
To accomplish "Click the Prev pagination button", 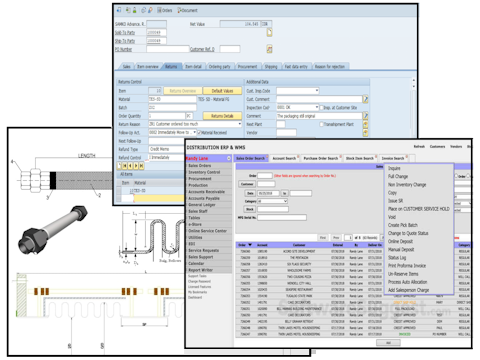I will click(x=336, y=238).
